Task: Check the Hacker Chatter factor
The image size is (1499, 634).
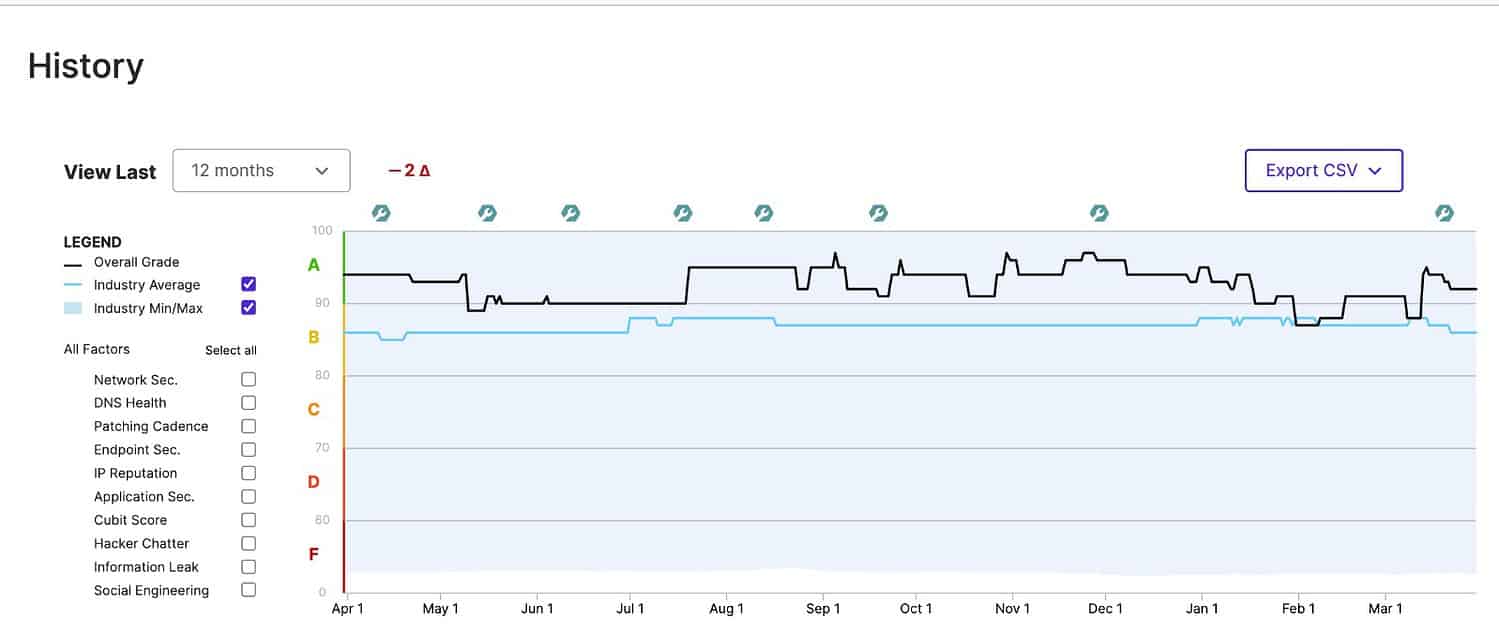Action: point(249,543)
